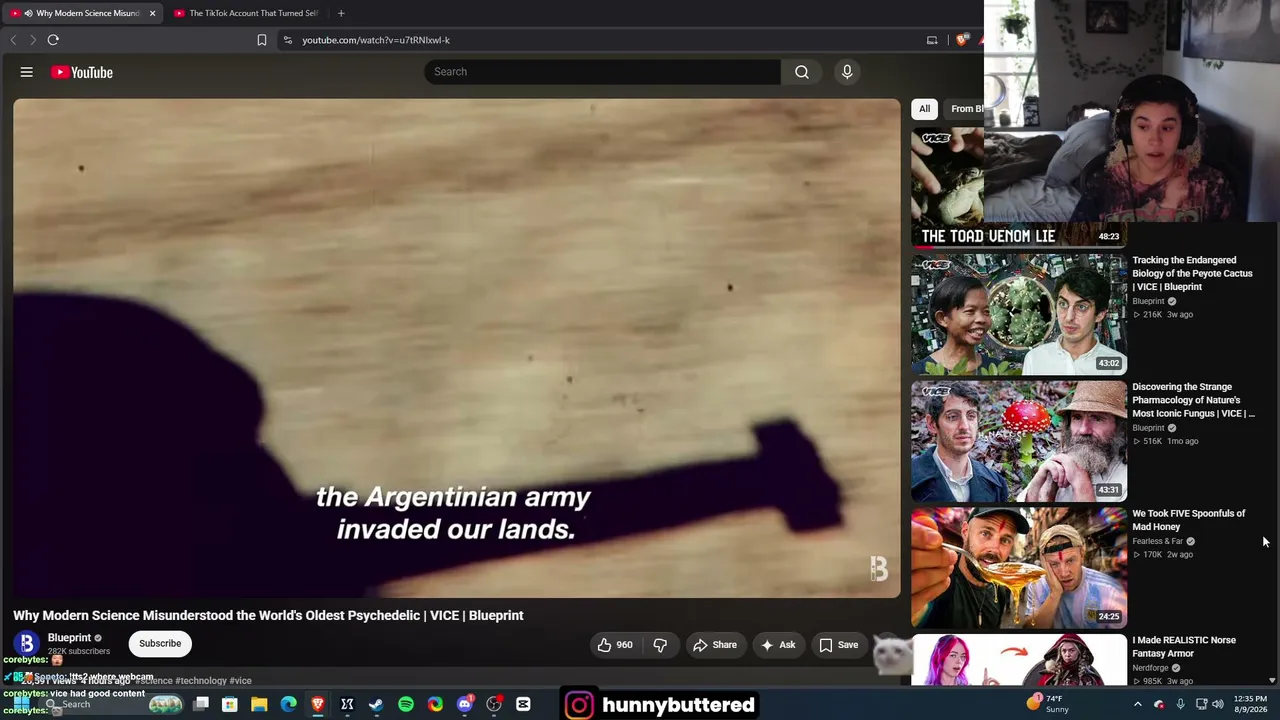
Task: Open Discovering the Strange Pharmacology video title
Action: [x=1193, y=400]
